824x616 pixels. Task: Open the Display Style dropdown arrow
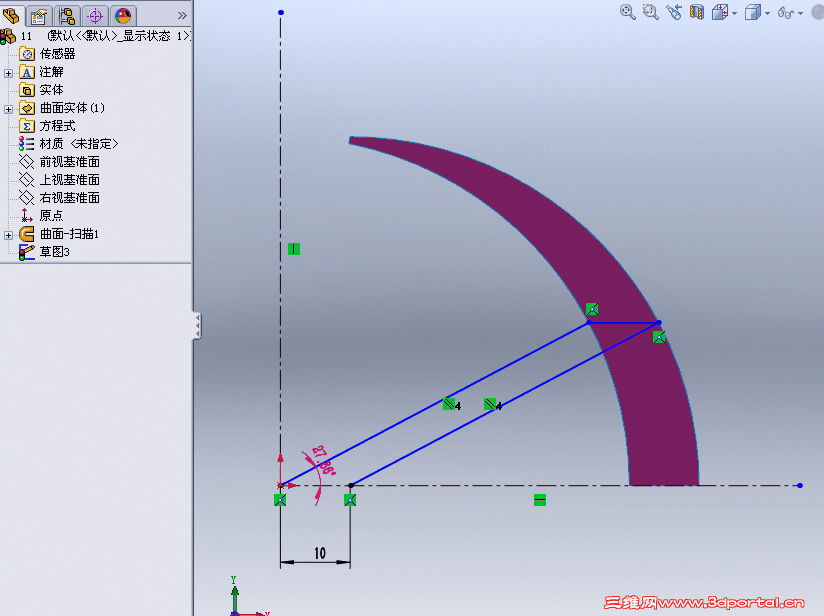coord(767,14)
